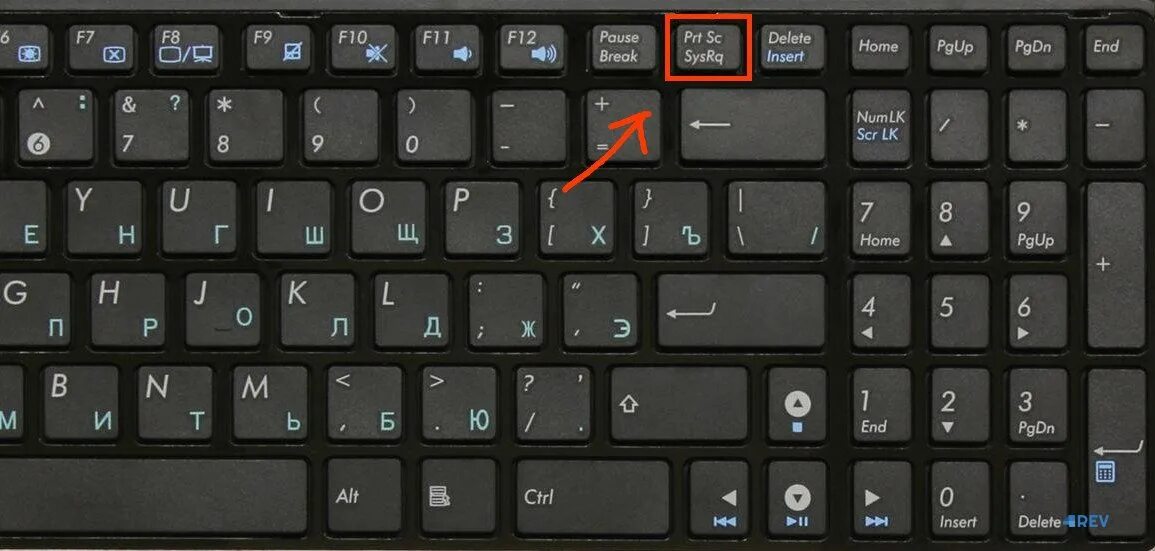Click the Pause Break key
Image resolution: width=1155 pixels, height=551 pixels.
click(x=619, y=47)
